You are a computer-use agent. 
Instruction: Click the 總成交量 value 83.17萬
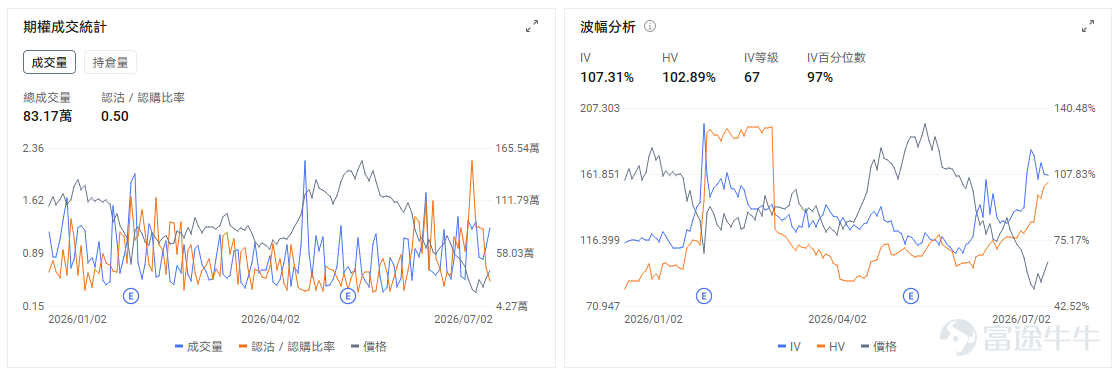(x=47, y=116)
